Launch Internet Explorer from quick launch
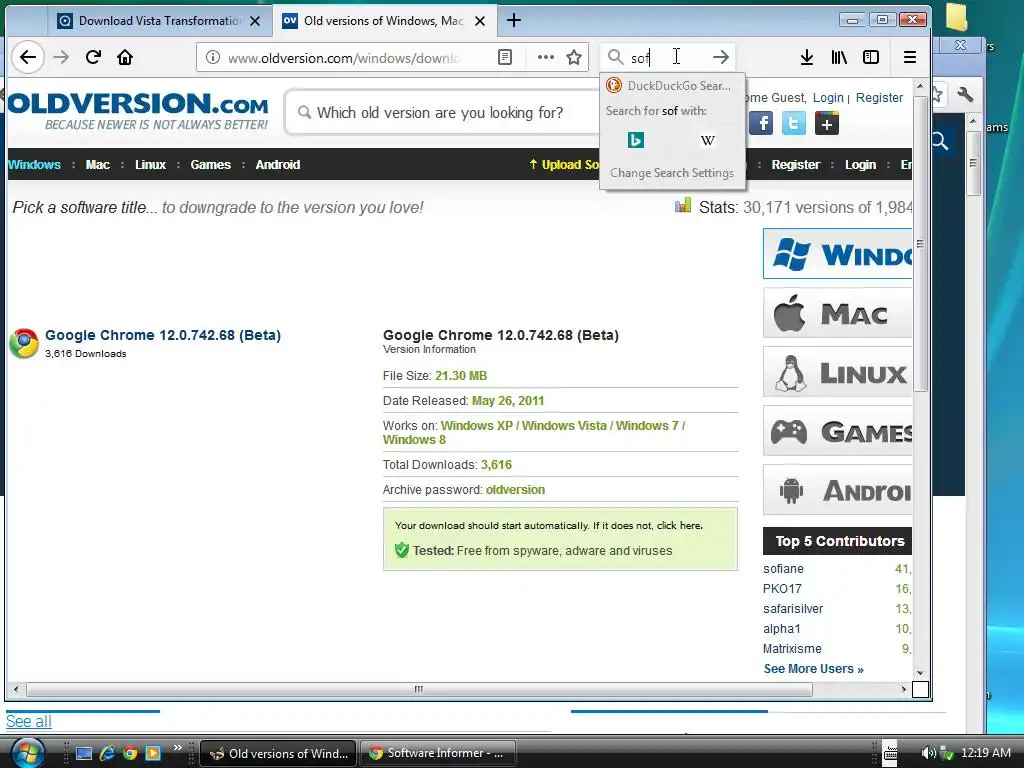This screenshot has height=768, width=1024. coord(107,753)
